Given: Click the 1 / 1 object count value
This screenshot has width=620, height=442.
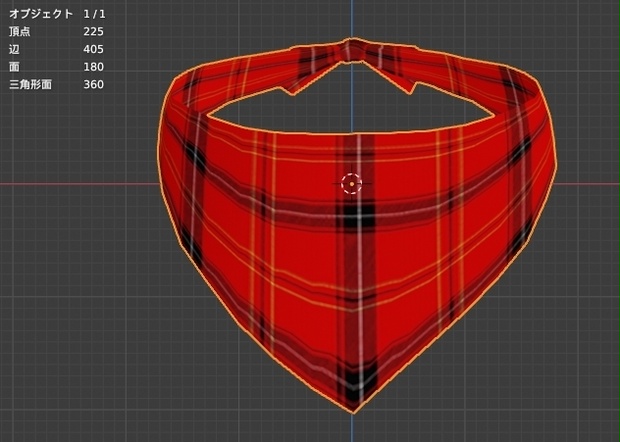Looking at the screenshot, I should tap(95, 14).
